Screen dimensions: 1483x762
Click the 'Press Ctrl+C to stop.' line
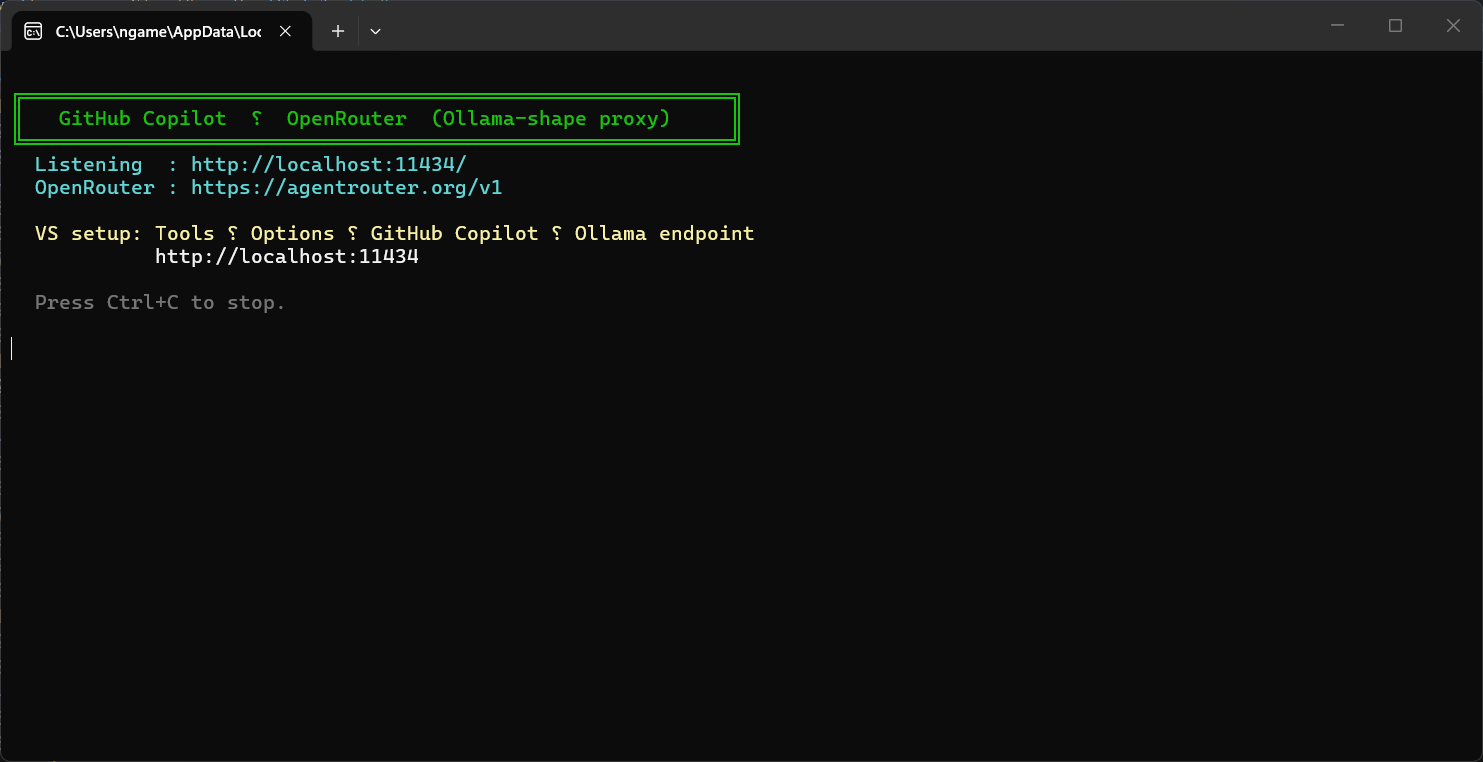point(160,302)
